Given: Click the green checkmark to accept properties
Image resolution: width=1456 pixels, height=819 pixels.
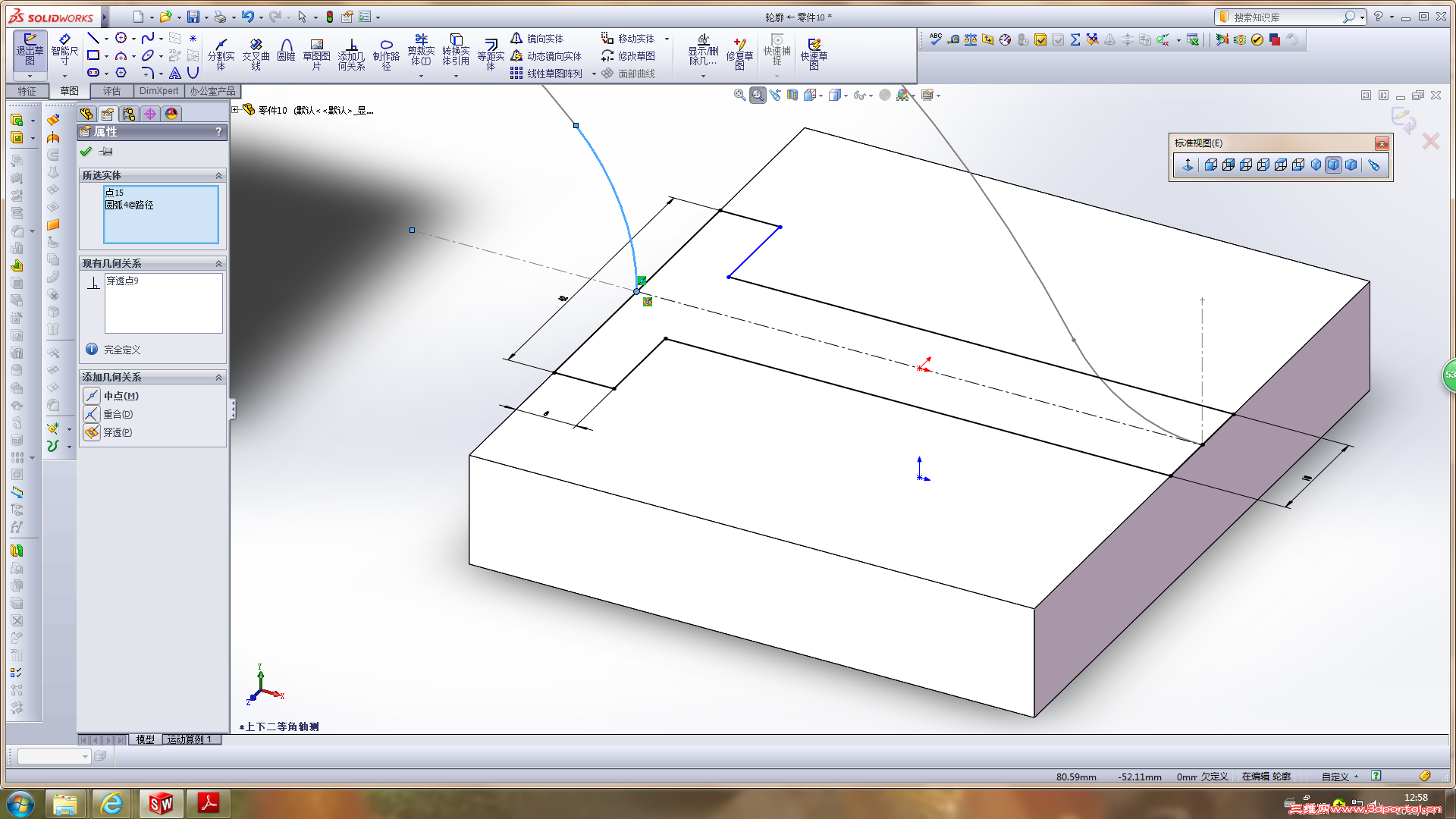Looking at the screenshot, I should point(86,152).
